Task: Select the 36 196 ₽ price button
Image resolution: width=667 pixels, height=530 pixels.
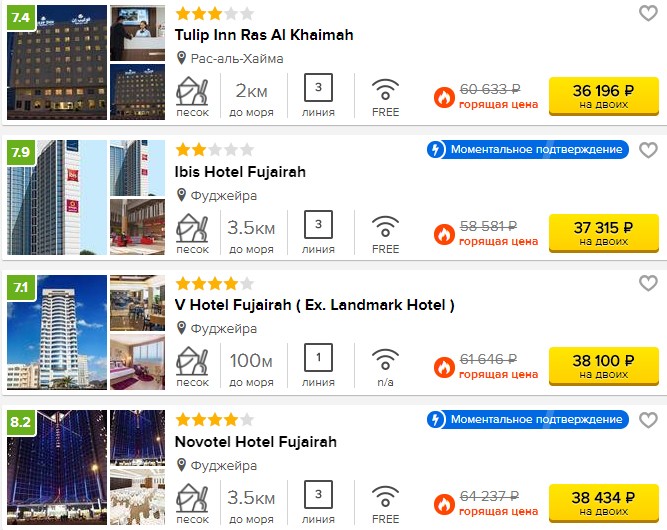Action: click(604, 96)
